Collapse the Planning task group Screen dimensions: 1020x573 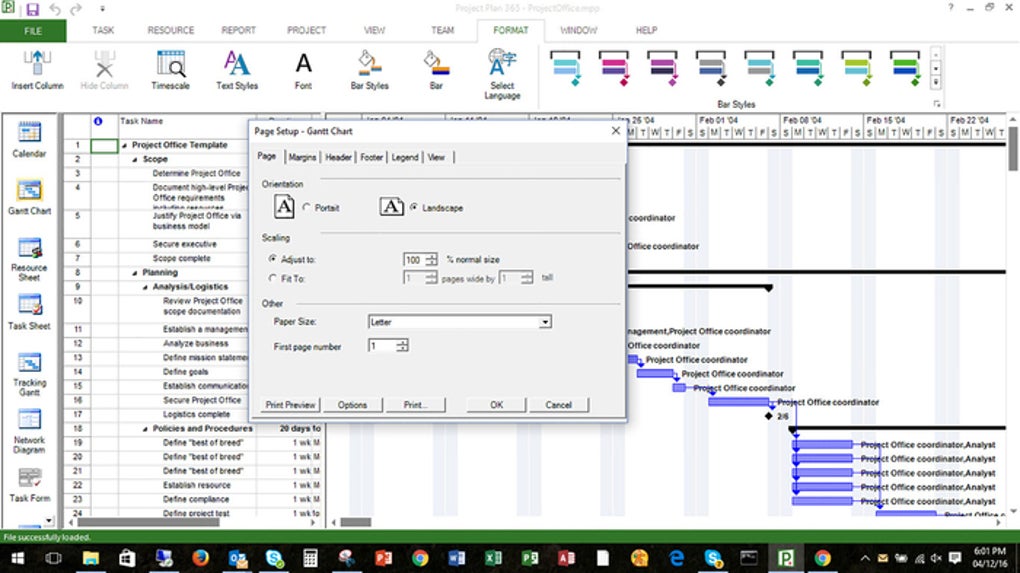[x=135, y=273]
